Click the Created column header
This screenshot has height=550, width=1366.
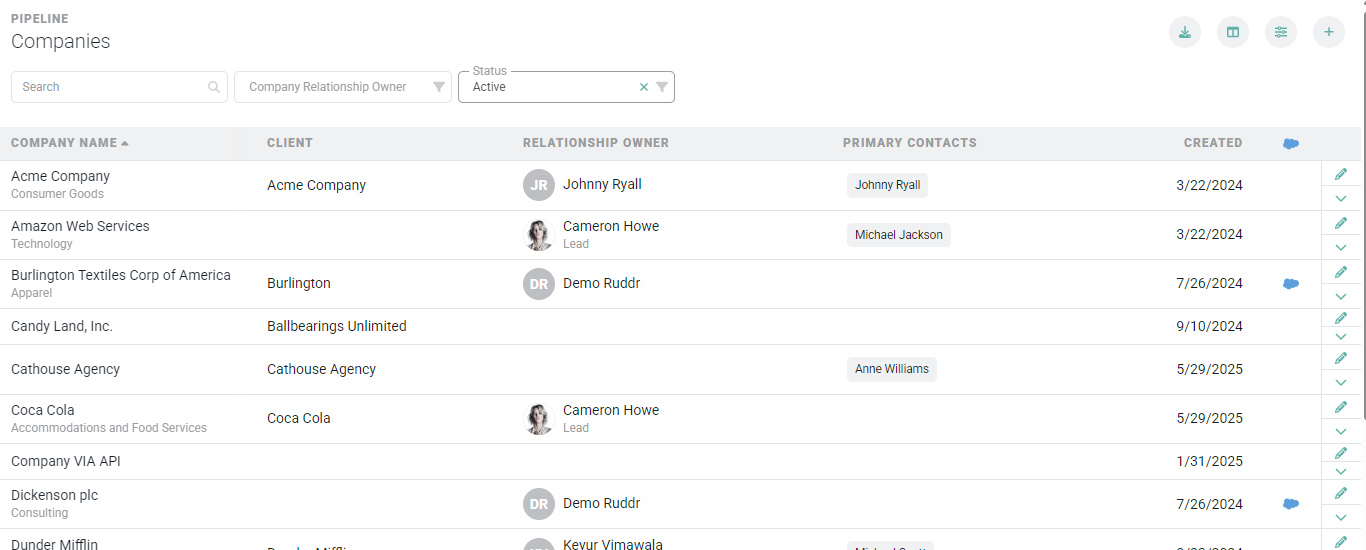click(x=1213, y=143)
